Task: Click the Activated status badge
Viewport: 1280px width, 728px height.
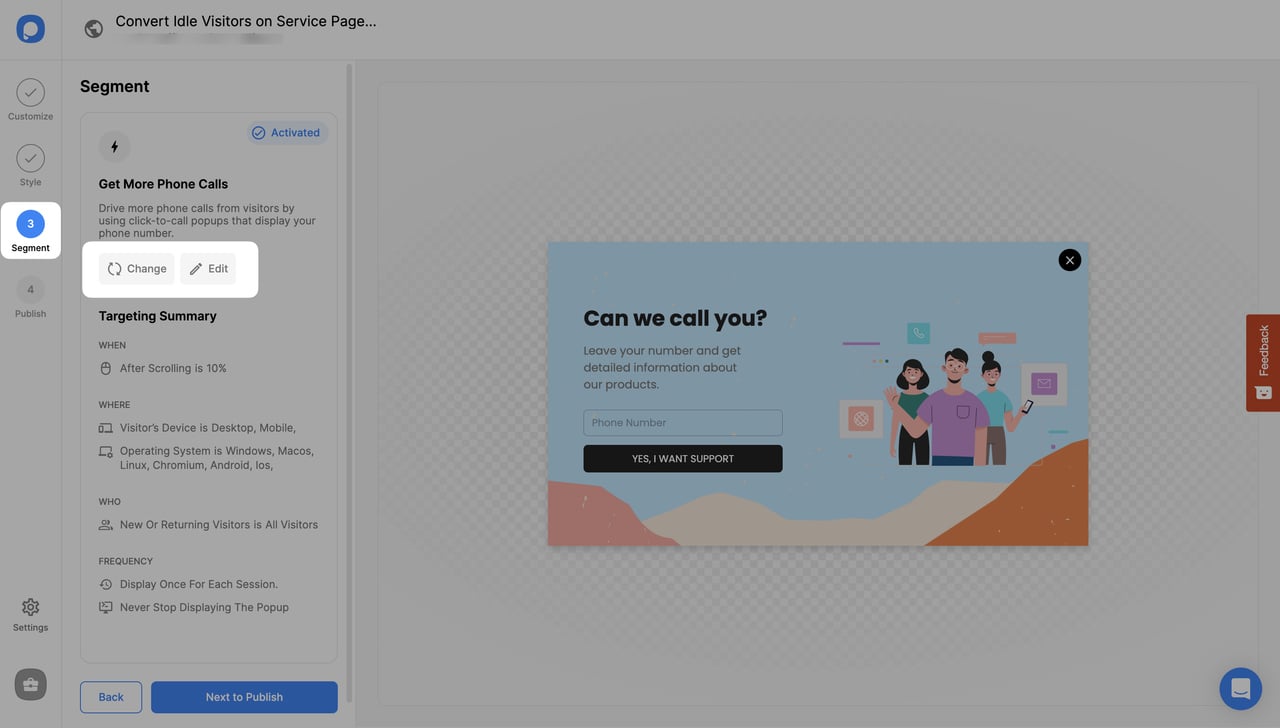Action: tap(287, 132)
